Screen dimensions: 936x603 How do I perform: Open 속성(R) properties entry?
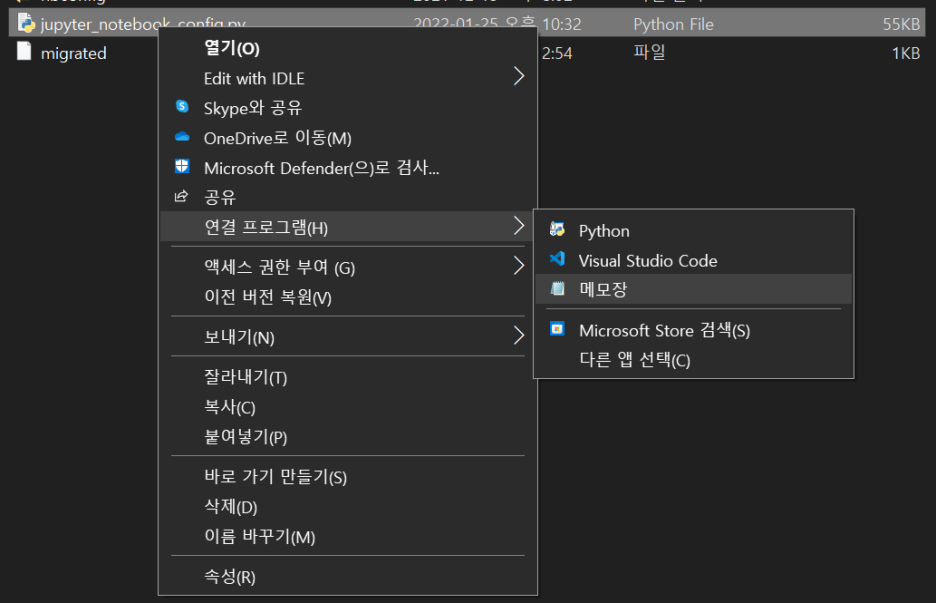[x=348, y=576]
